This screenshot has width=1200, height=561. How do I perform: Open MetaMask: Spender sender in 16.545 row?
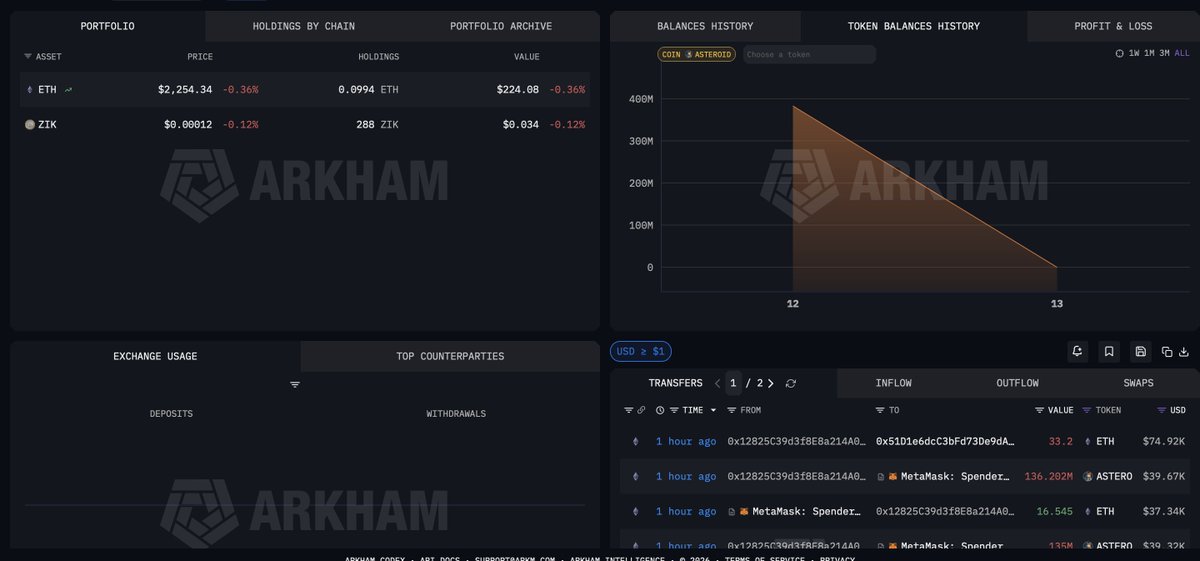click(806, 512)
